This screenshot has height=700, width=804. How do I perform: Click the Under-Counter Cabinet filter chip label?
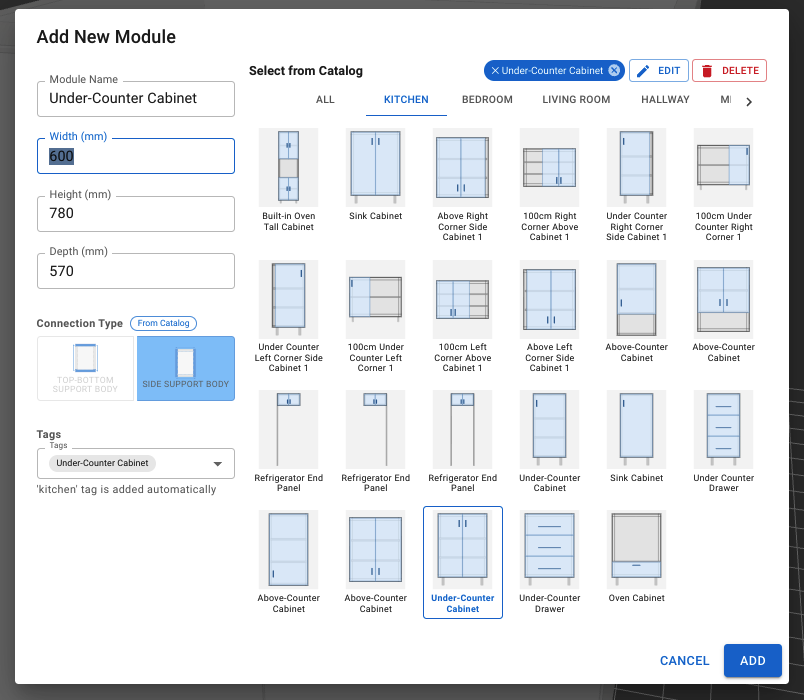[552, 71]
